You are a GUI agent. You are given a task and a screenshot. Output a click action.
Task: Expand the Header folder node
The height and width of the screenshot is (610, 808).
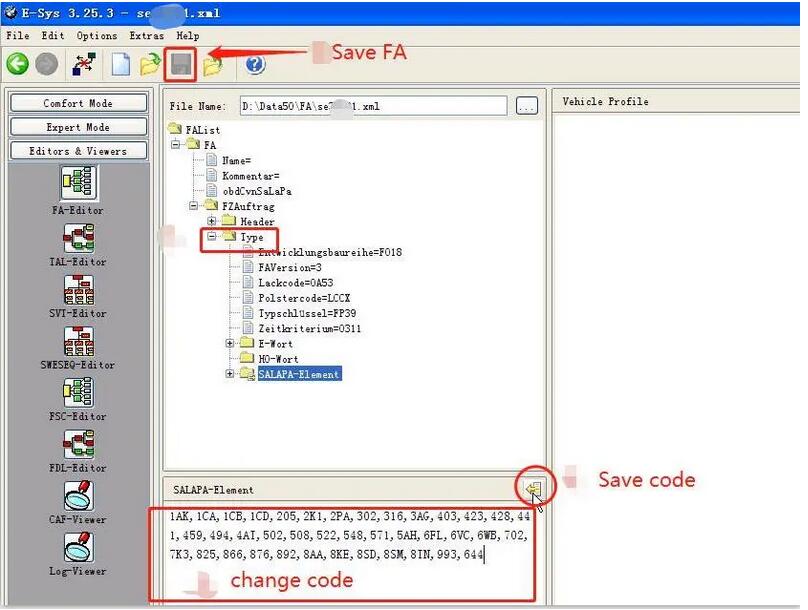[212, 221]
